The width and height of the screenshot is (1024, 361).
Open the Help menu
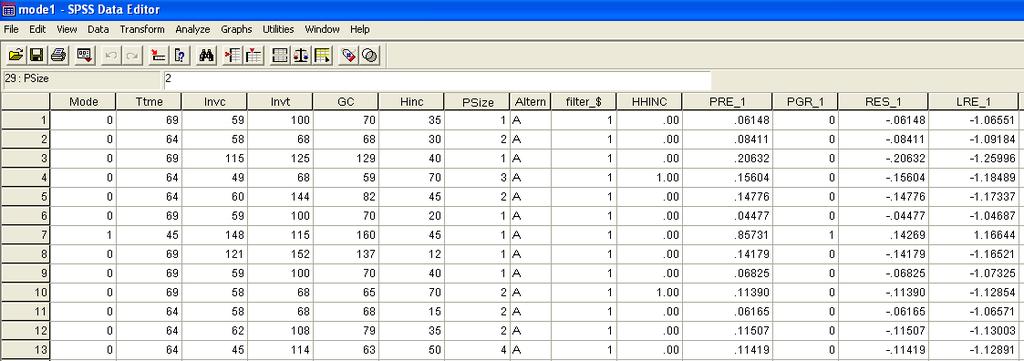[x=360, y=29]
